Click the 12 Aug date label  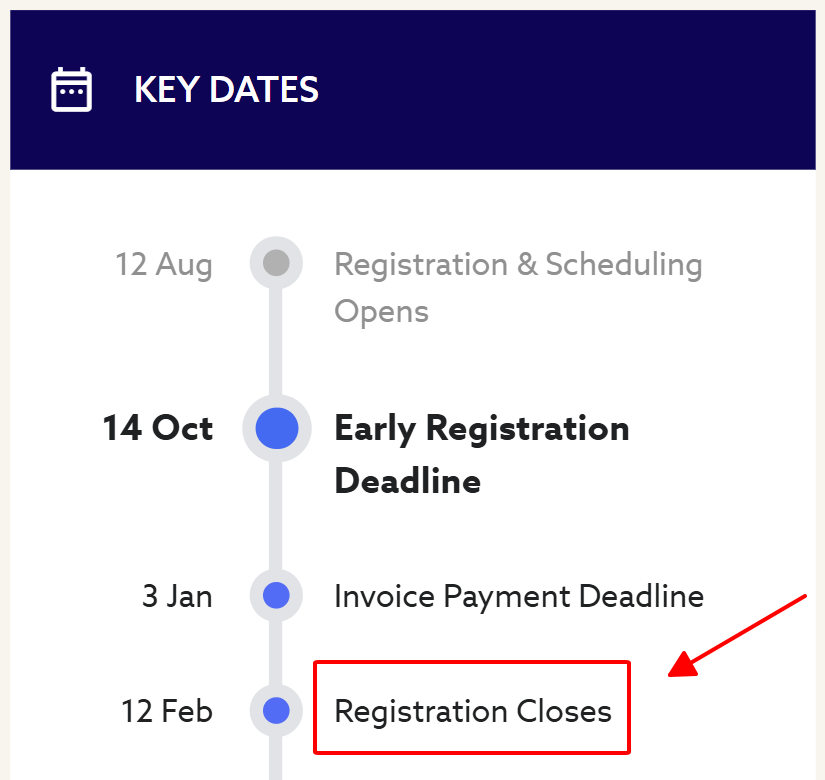(164, 265)
